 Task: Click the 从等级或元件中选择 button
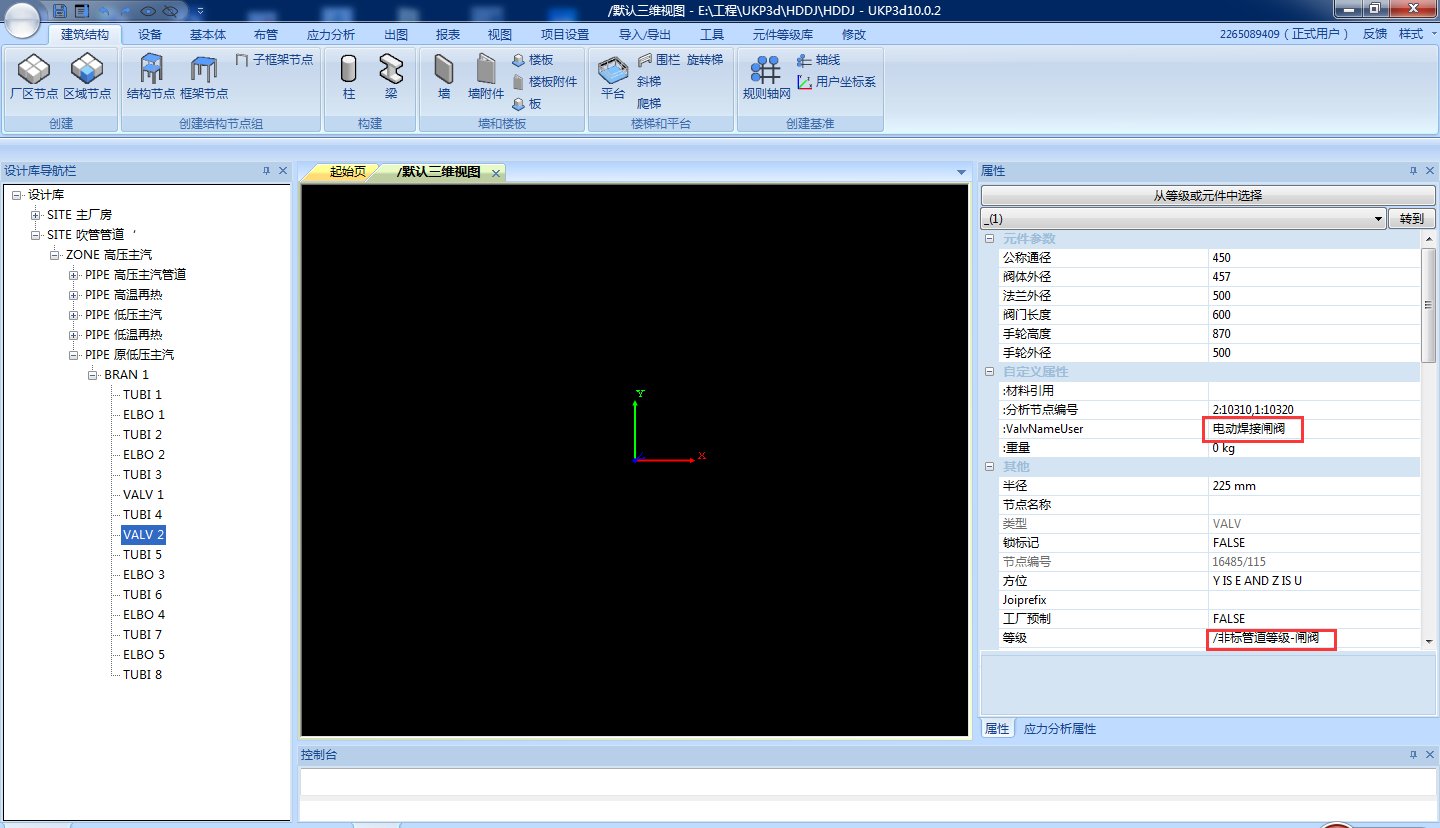click(x=1208, y=196)
